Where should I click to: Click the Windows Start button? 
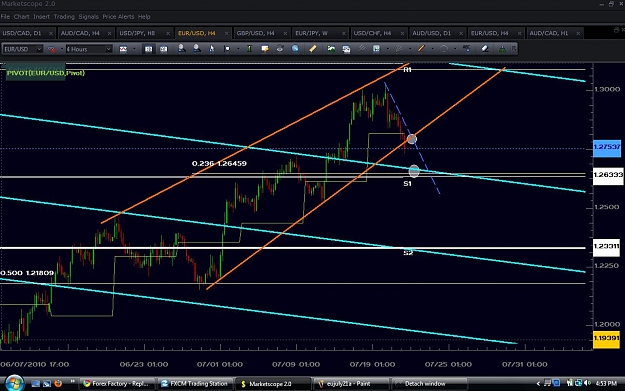pos(14,383)
